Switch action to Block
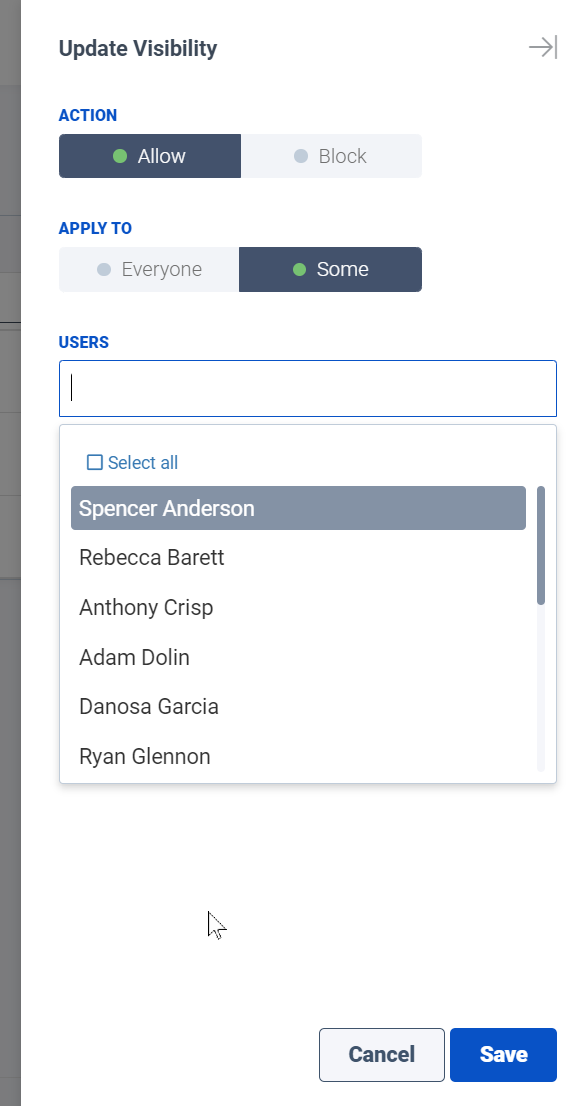588x1106 pixels. click(x=331, y=156)
